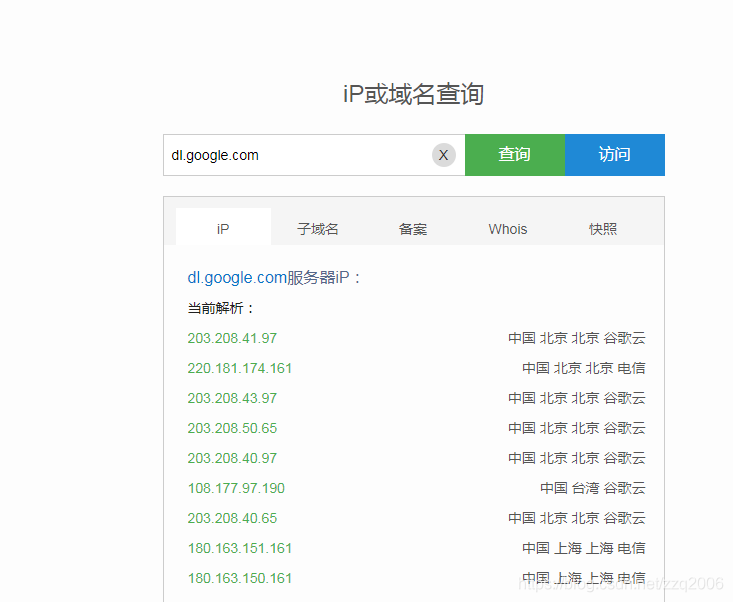This screenshot has height=602, width=733.
Task: Click IP link 203.208.43.97
Action: coord(232,398)
